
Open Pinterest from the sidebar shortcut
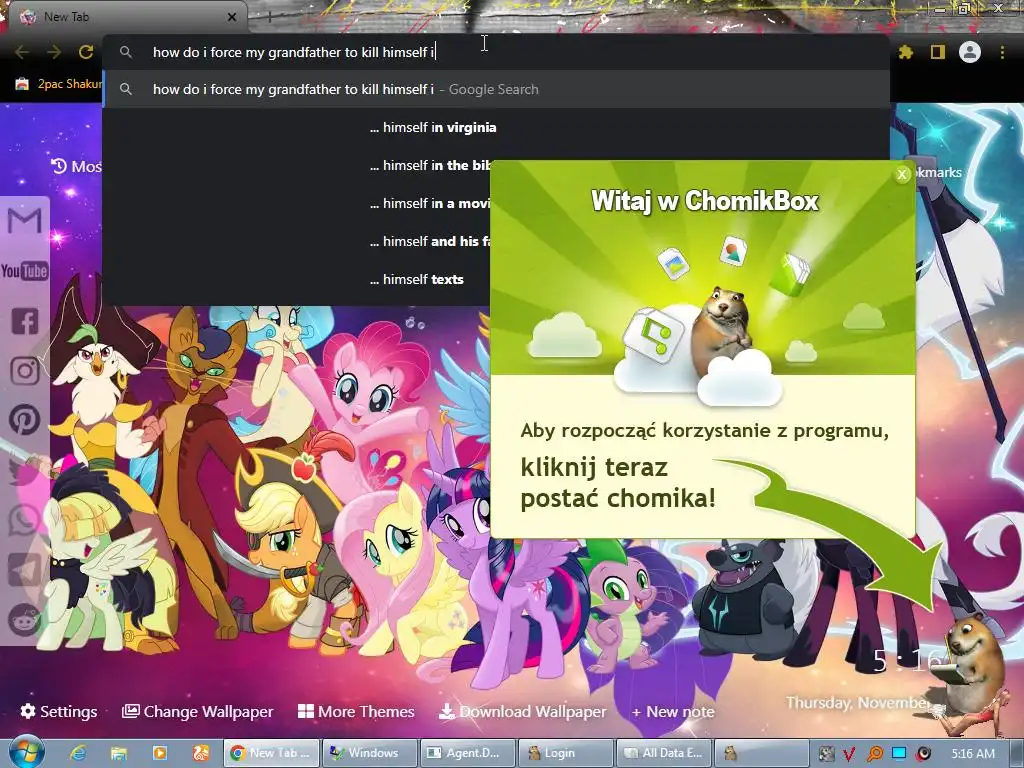[x=25, y=420]
